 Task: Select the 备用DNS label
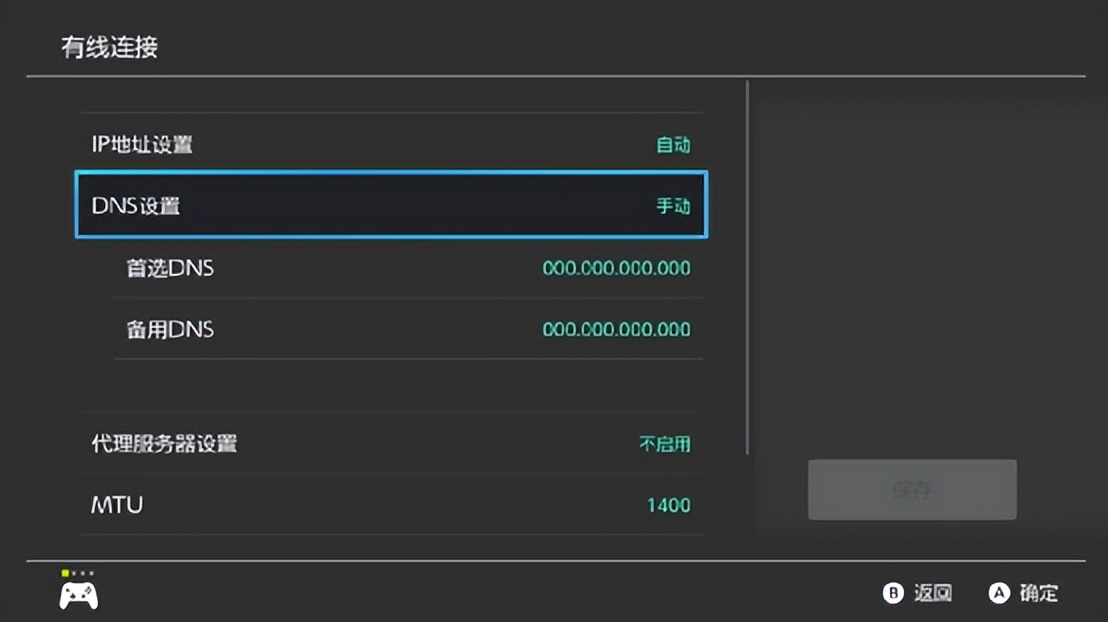pyautogui.click(x=170, y=329)
